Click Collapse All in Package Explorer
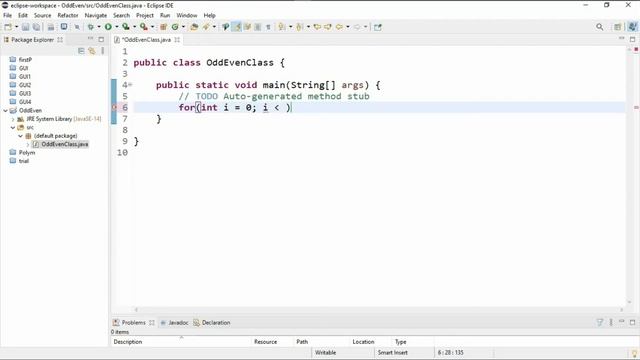 tap(81, 51)
